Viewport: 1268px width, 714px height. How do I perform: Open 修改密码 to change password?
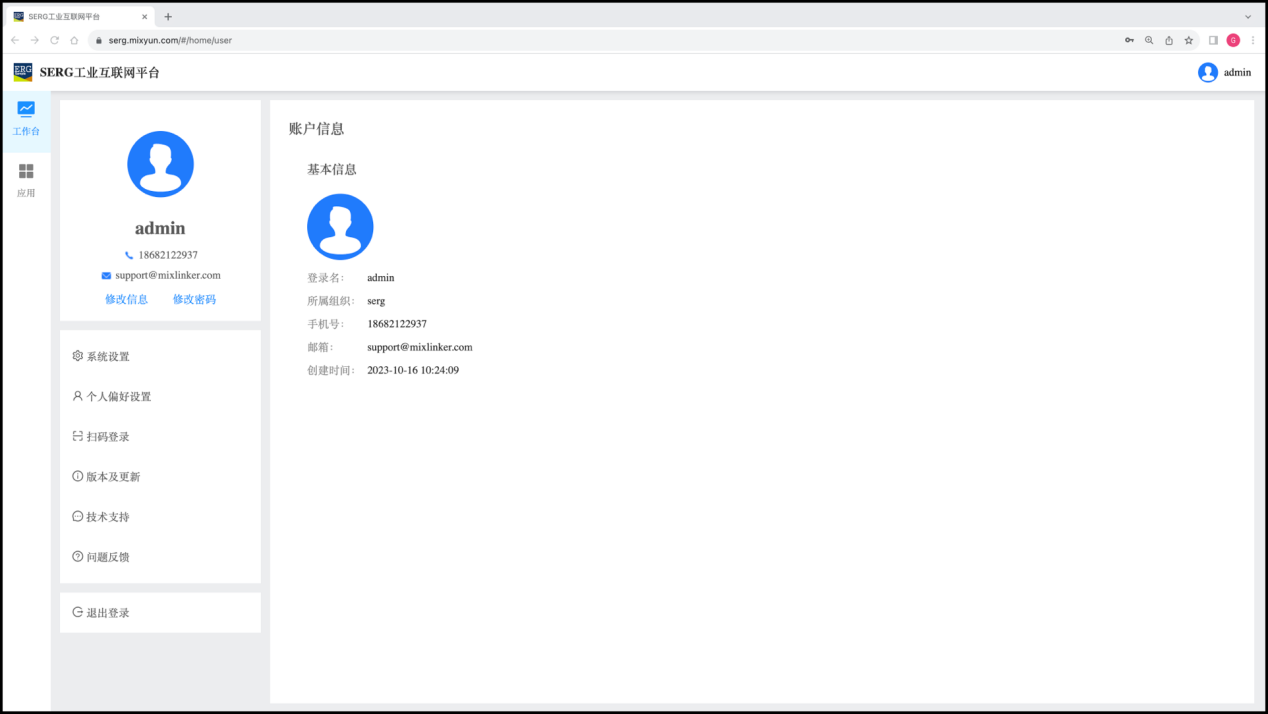194,299
